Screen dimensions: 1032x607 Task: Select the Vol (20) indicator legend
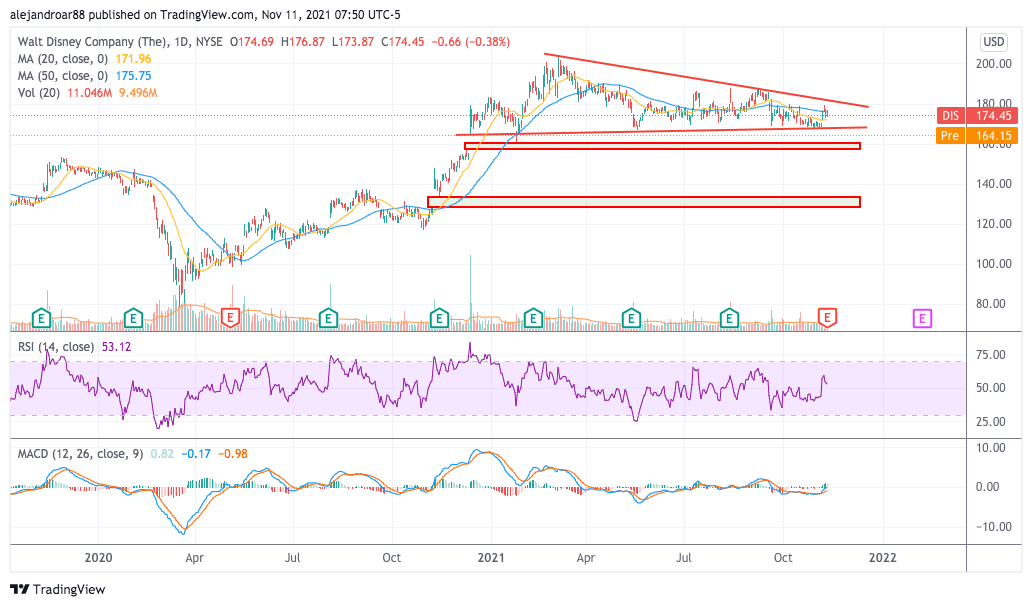(x=39, y=93)
